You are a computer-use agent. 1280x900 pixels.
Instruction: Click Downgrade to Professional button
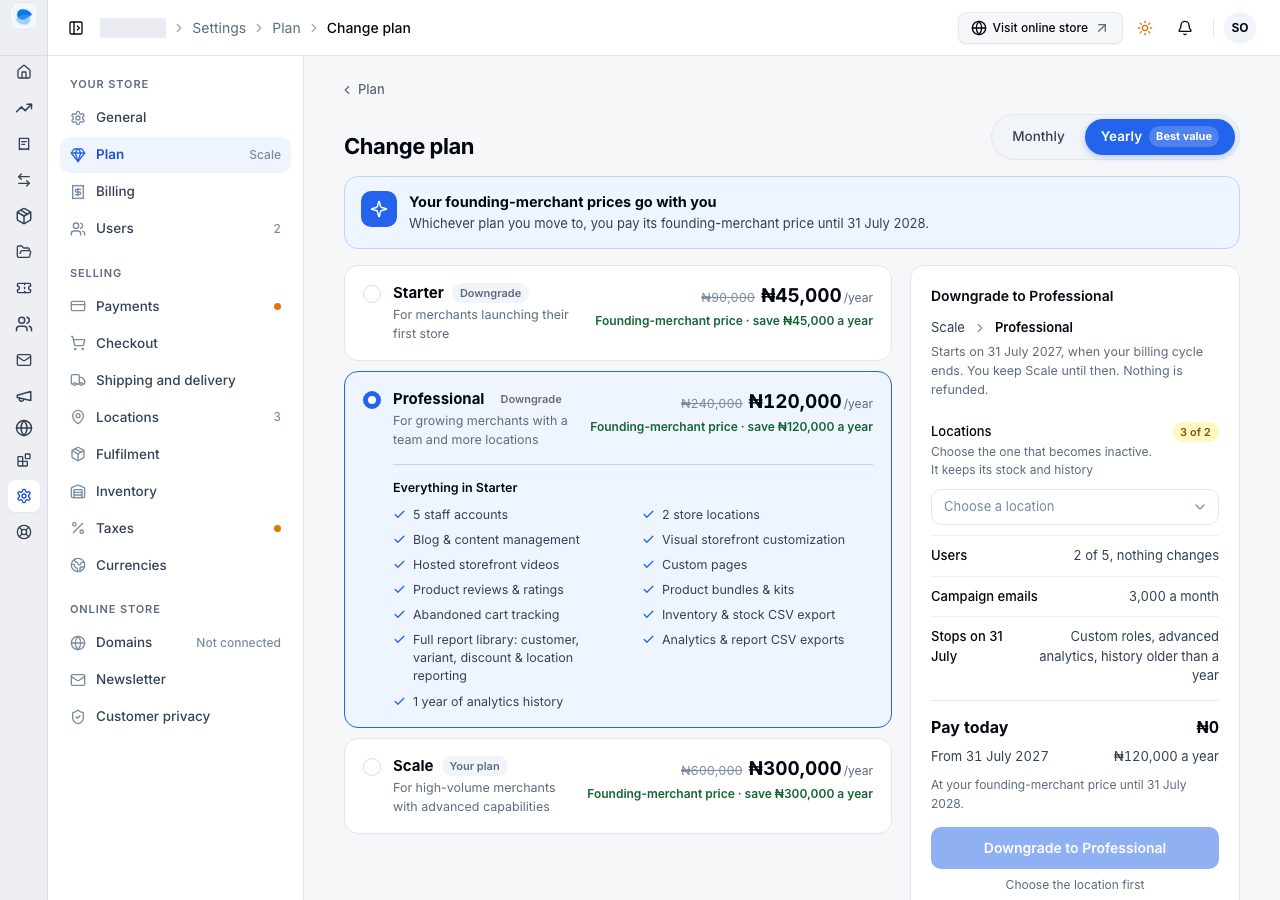pos(1075,848)
